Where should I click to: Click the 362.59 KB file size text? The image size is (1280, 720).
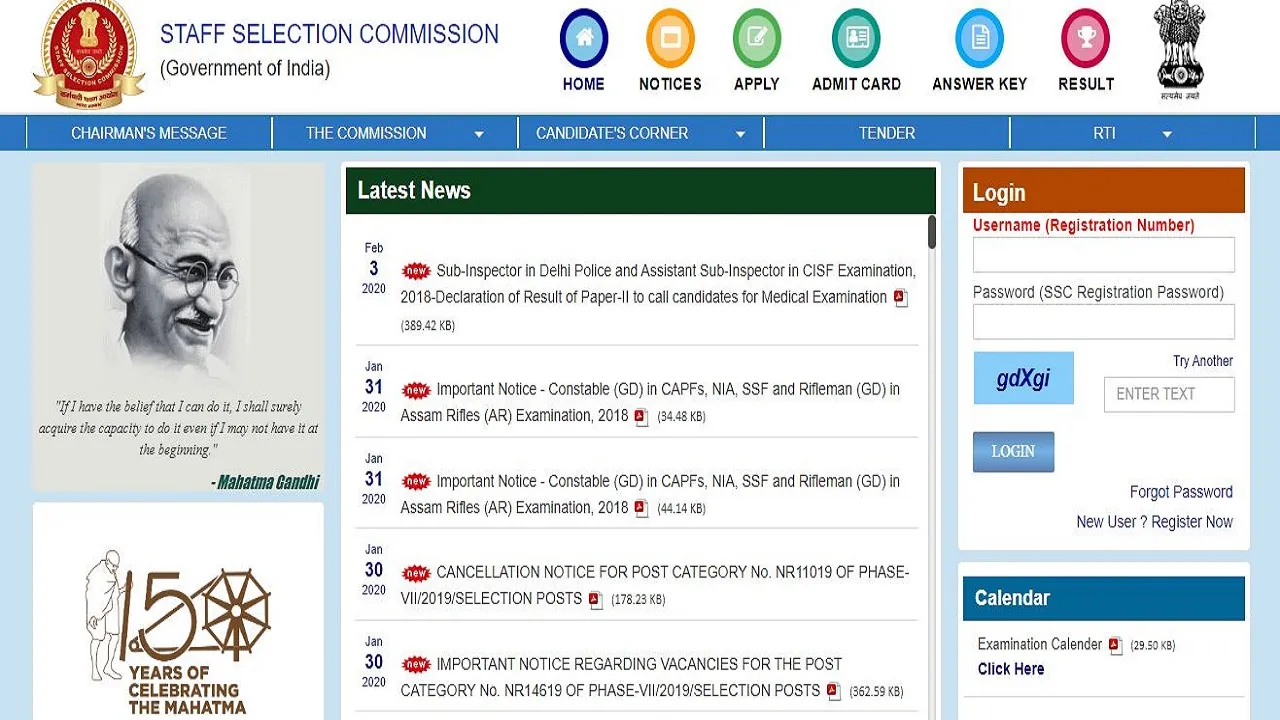pos(876,691)
